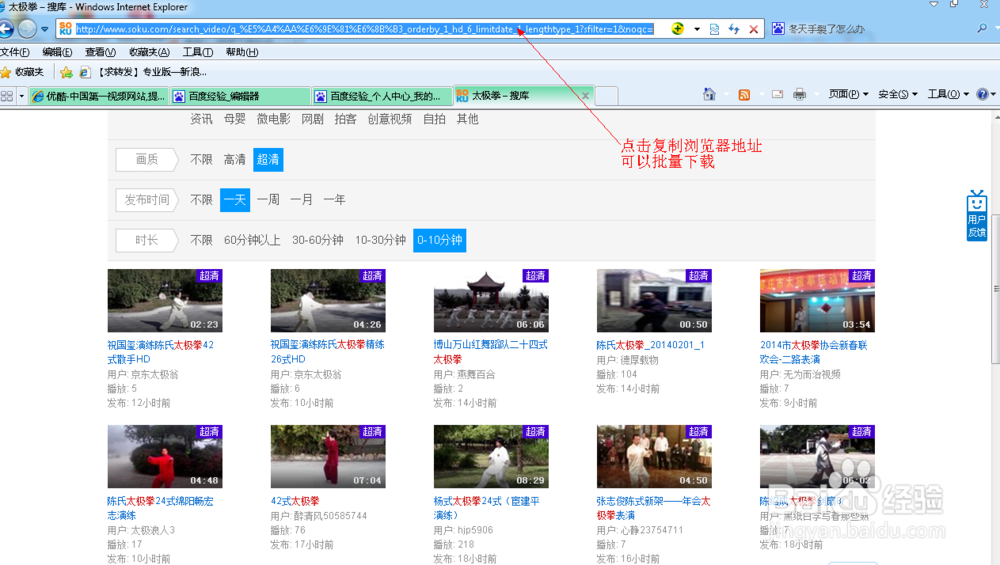Close the 太极拳 - 搜库 tab

(x=585, y=96)
